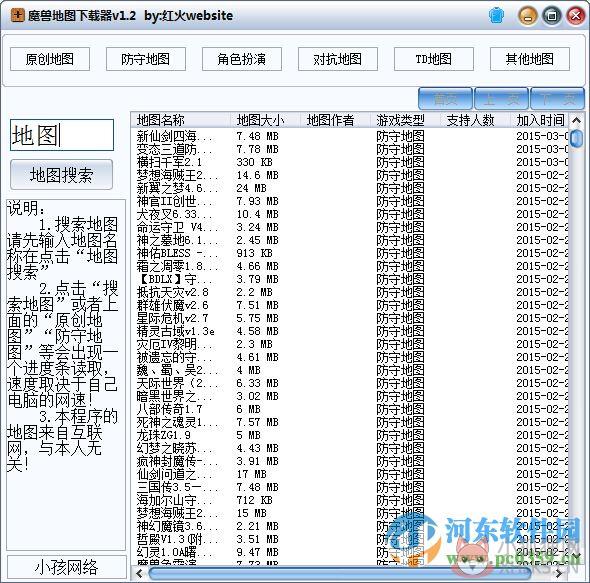This screenshot has width=590, height=583.
Task: Select the 死神之魂灵1... map row
Action: pos(350,422)
